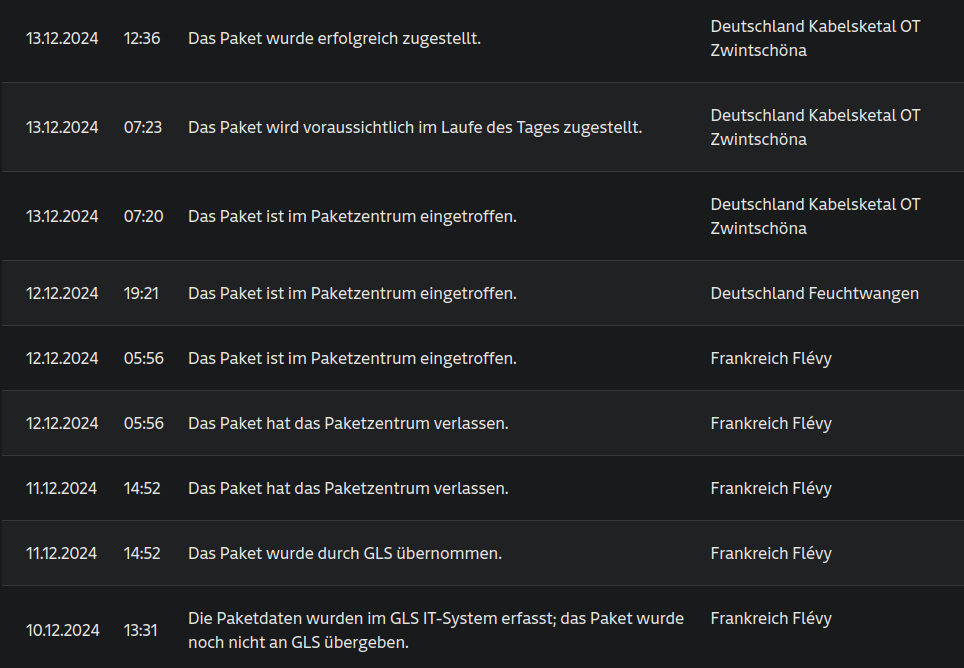Select the date of the 19:21 entry
This screenshot has width=964, height=668.
(x=62, y=294)
